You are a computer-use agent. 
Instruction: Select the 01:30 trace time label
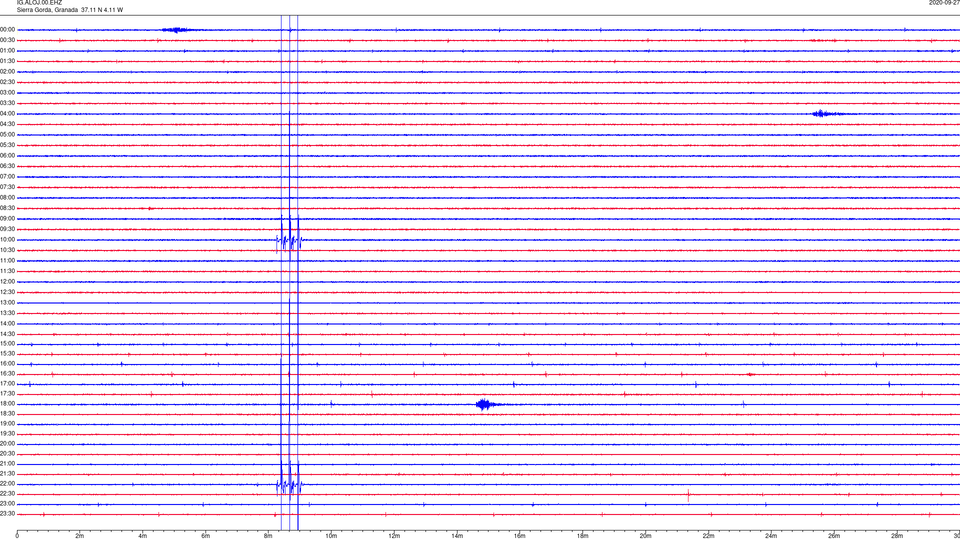(8, 61)
